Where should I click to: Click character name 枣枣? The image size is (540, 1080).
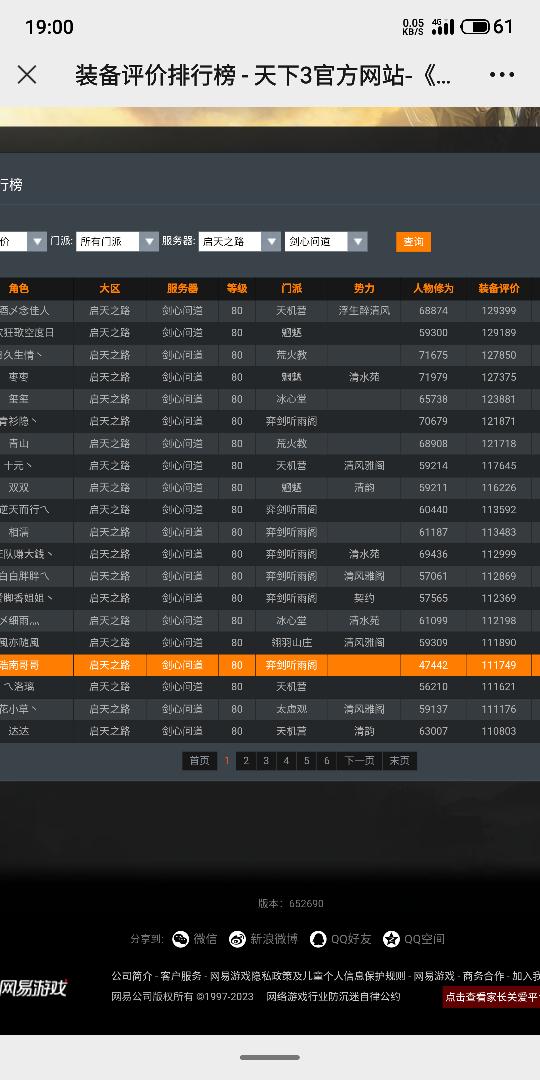[x=19, y=377]
